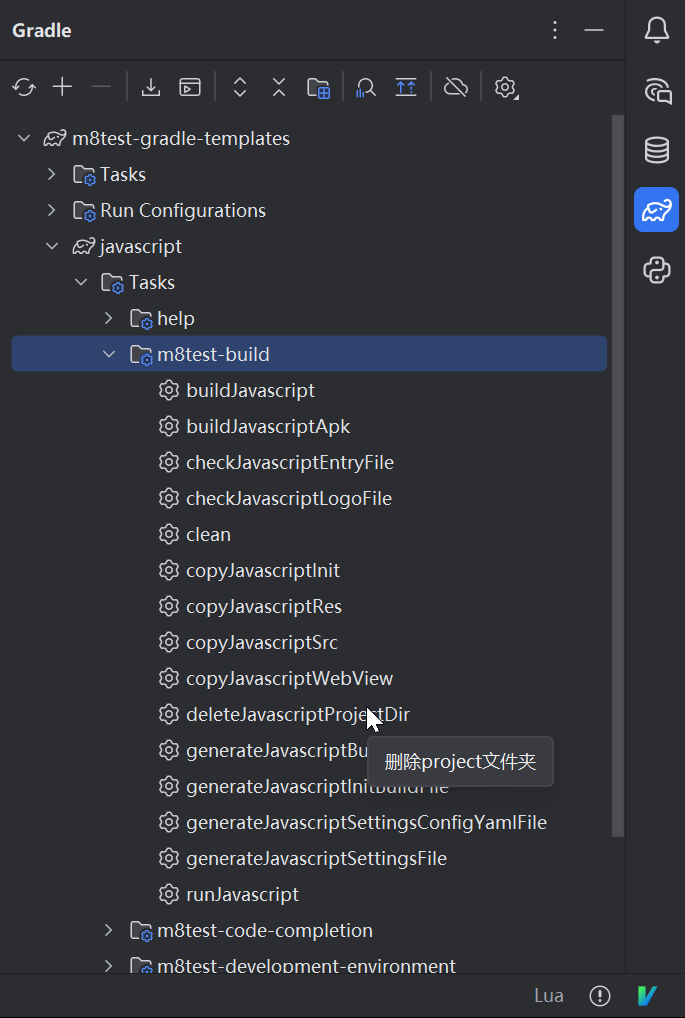685x1018 pixels.
Task: Open the Execute Gradle Task icon
Action: (x=190, y=87)
